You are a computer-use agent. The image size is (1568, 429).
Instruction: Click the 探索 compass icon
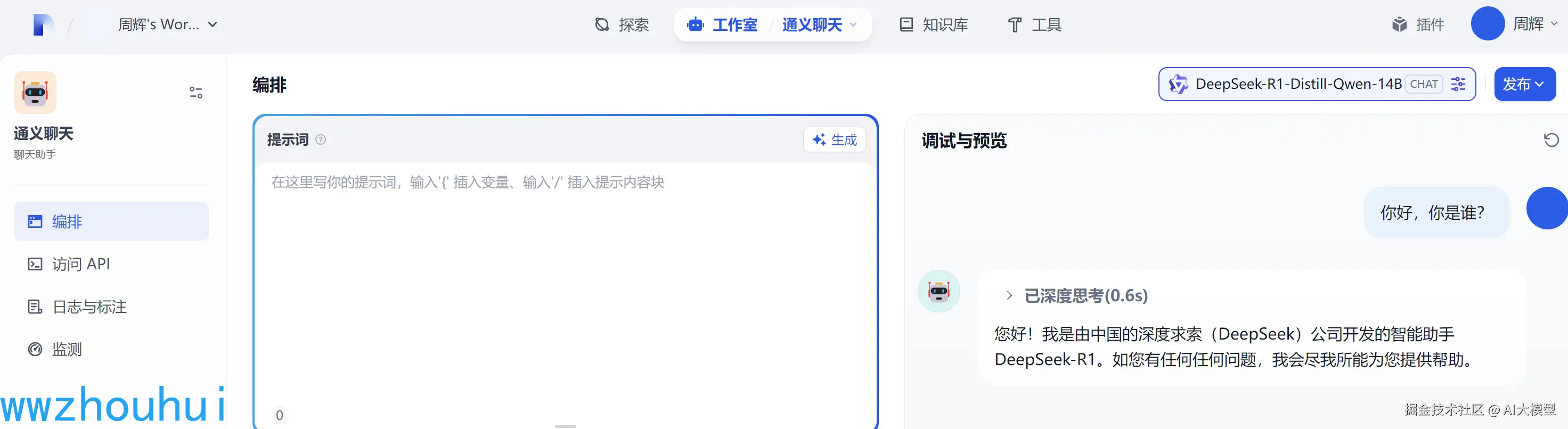tap(602, 25)
